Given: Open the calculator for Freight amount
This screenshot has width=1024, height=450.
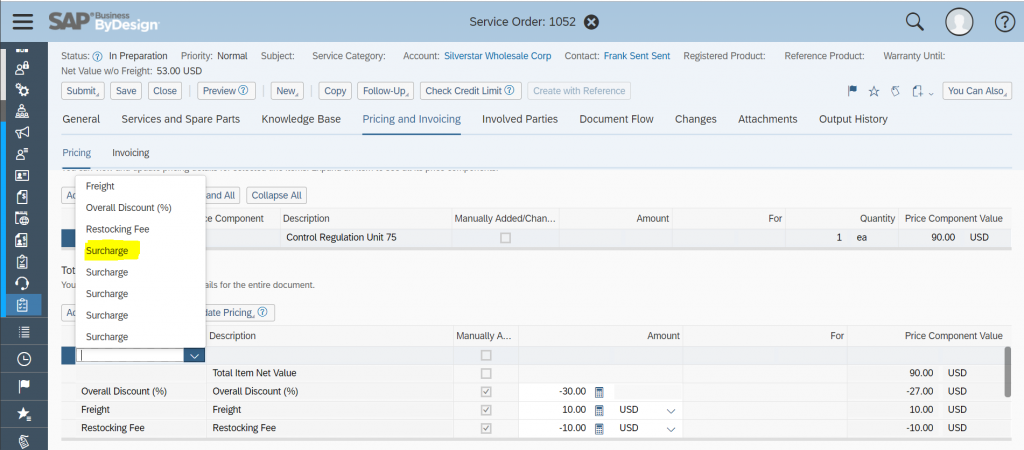Looking at the screenshot, I should [600, 410].
